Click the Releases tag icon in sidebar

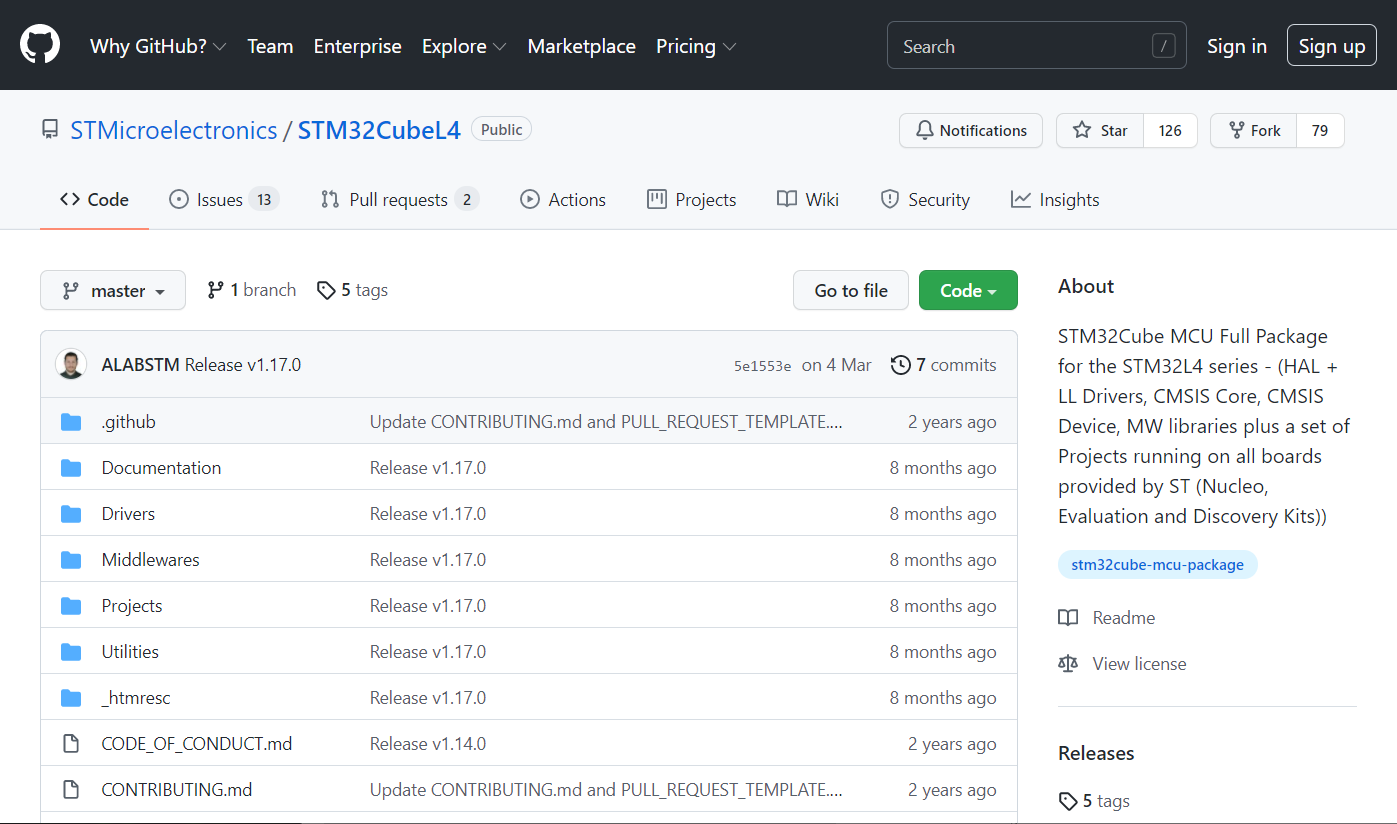[x=1068, y=801]
